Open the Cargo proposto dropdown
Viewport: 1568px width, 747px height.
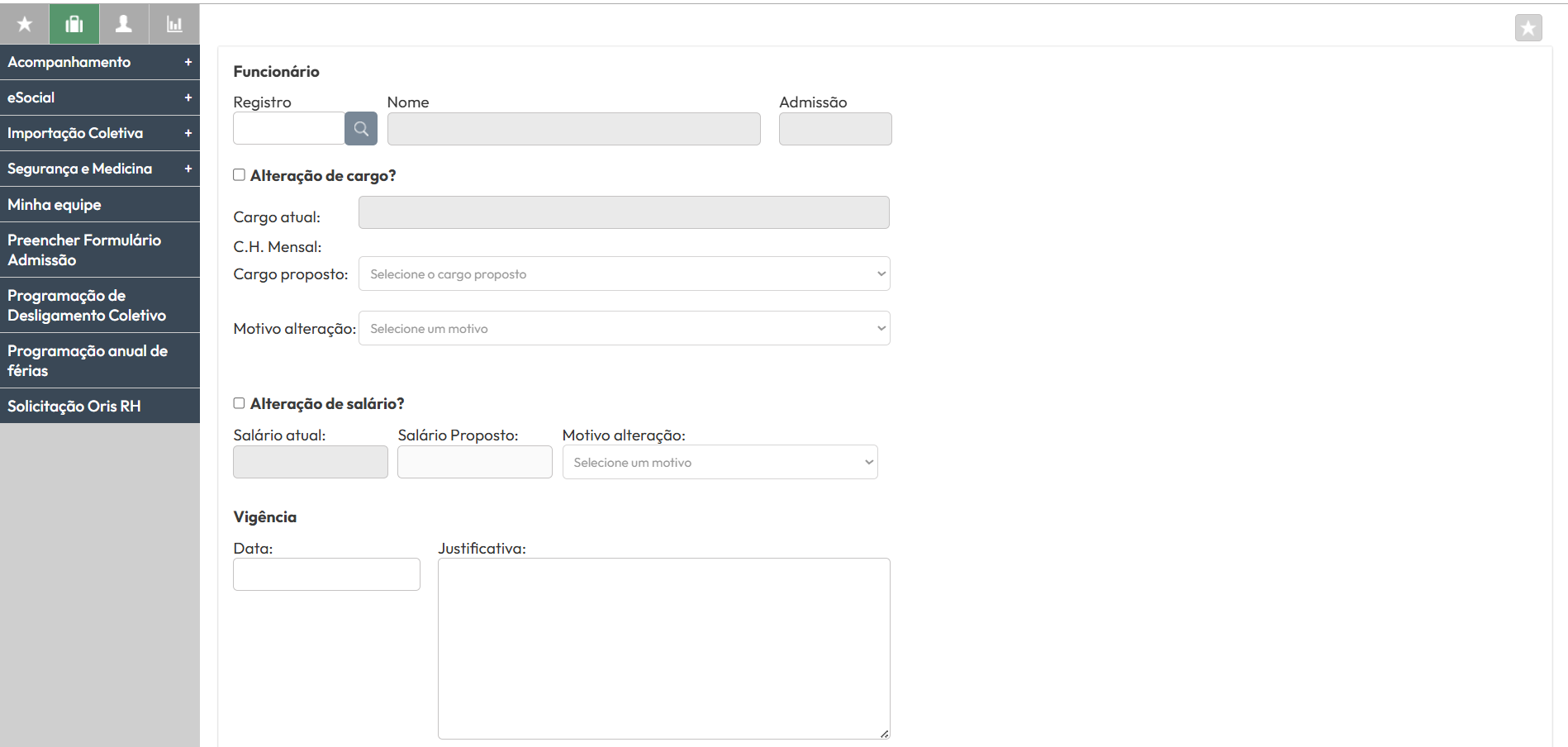point(625,274)
